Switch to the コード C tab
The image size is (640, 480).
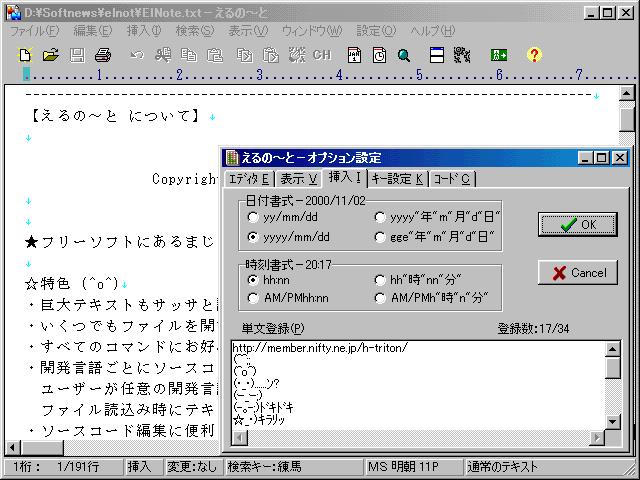point(452,179)
